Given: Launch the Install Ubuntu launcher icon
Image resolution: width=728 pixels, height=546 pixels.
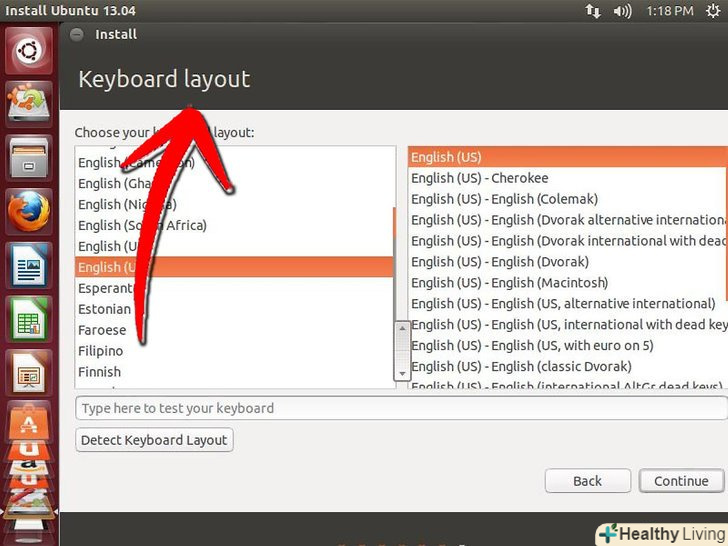Looking at the screenshot, I should [29, 103].
